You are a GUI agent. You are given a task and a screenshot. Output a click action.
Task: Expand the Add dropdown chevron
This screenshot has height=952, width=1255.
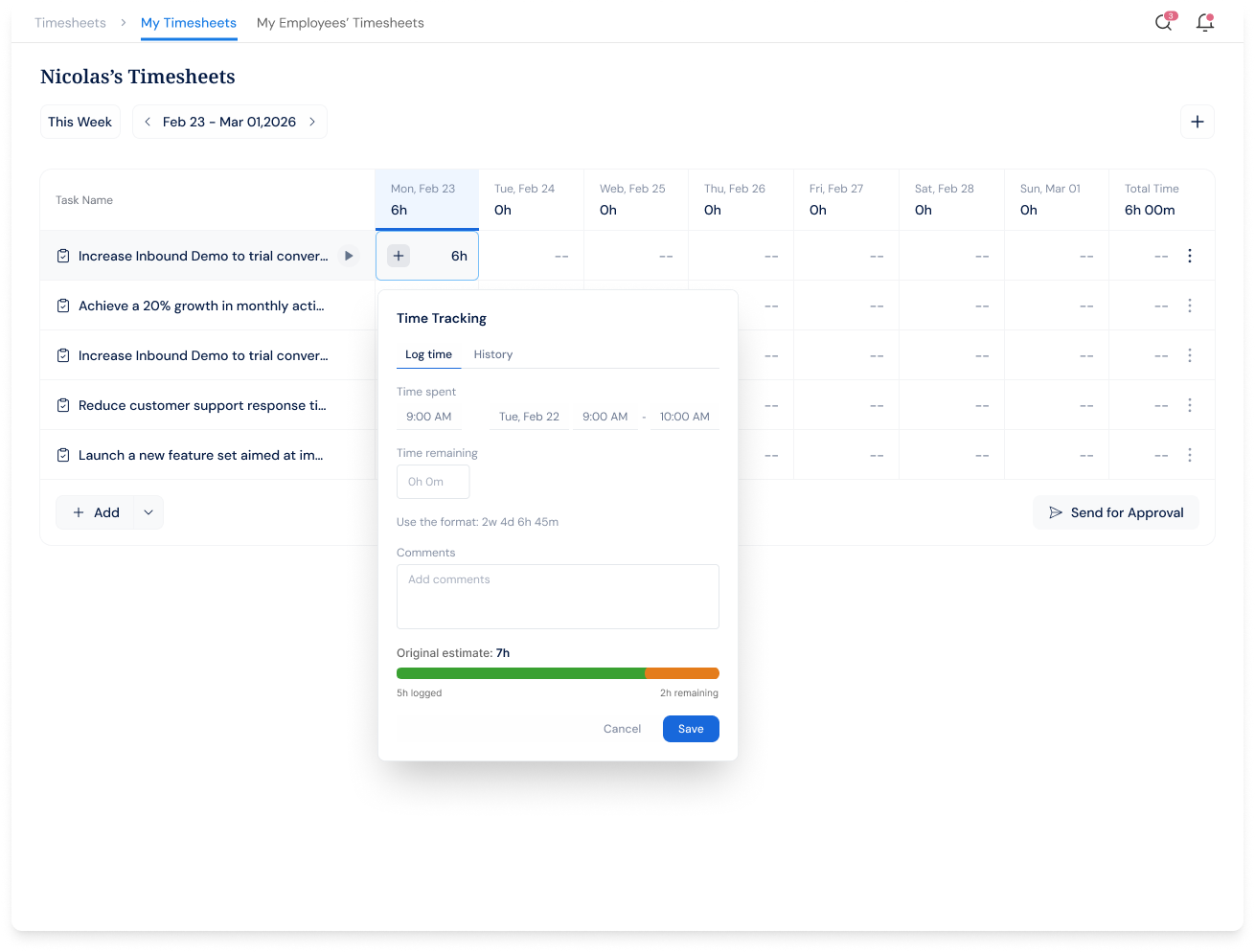(148, 512)
